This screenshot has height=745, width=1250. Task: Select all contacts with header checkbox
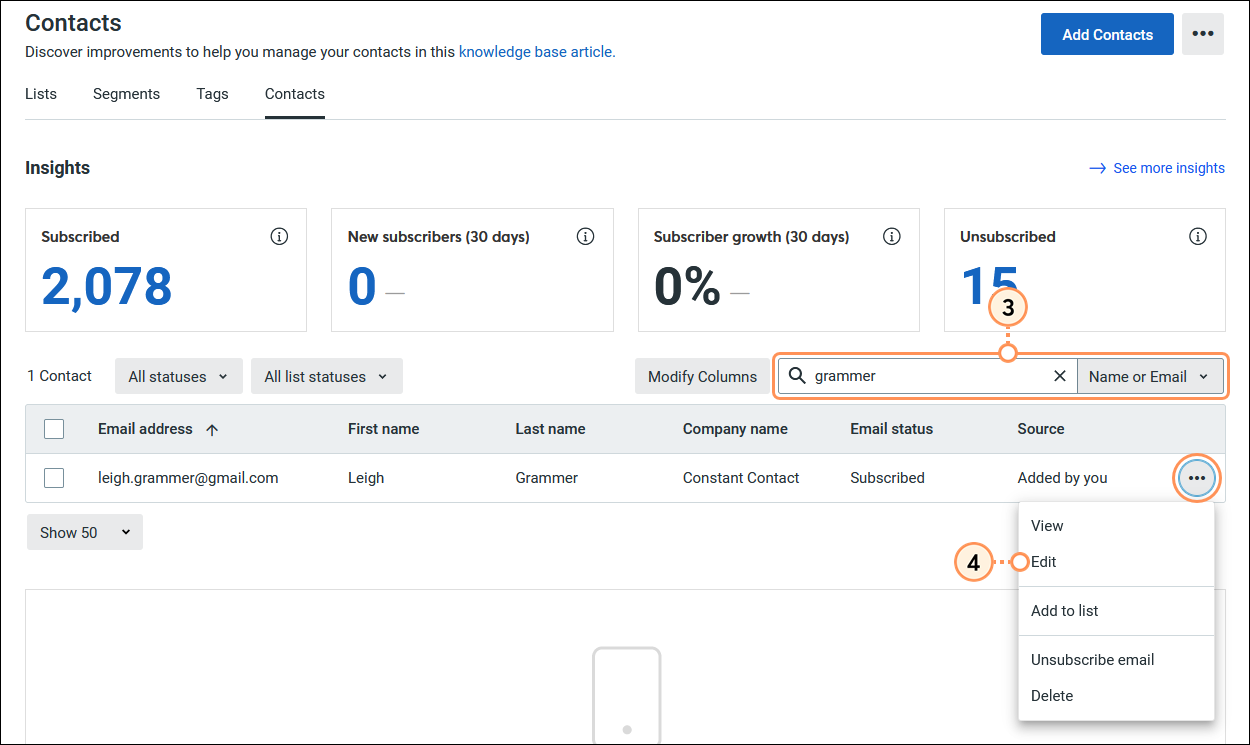coord(54,429)
